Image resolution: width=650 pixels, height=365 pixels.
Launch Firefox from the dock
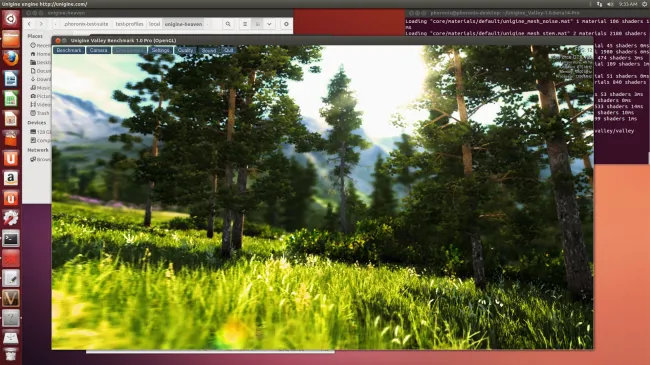pos(11,58)
